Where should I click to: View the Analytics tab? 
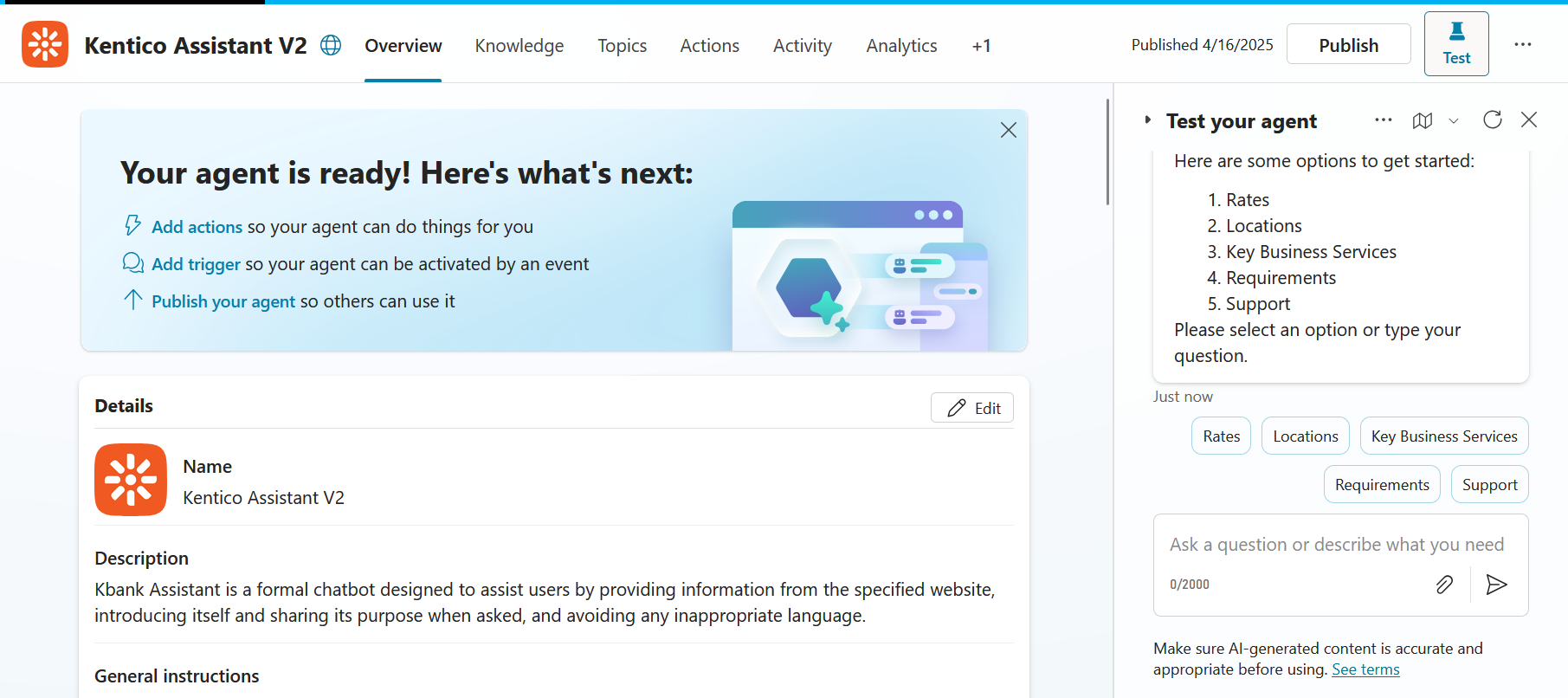(x=902, y=46)
